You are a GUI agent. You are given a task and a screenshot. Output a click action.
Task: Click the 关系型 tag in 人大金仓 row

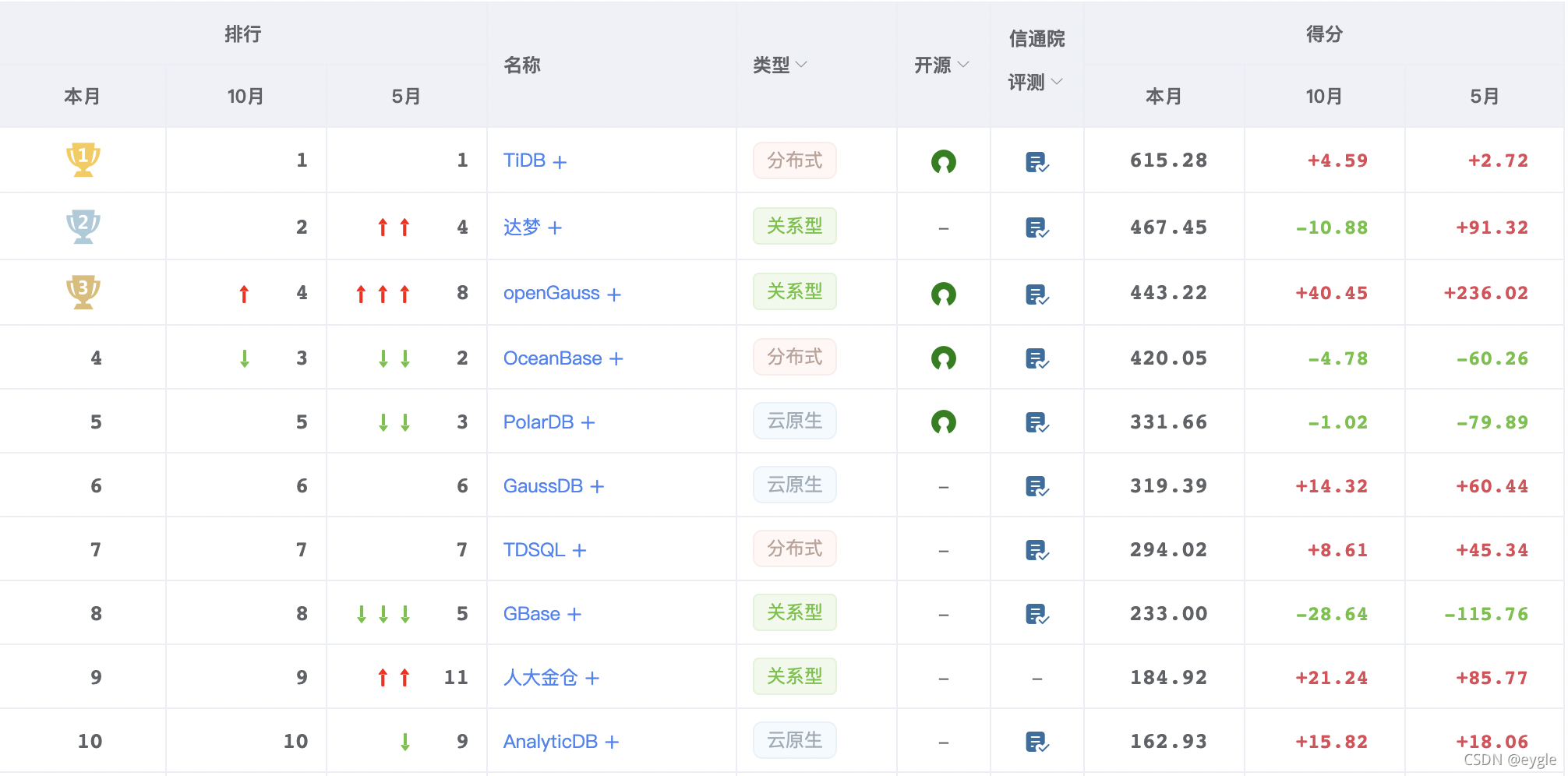[x=794, y=676]
